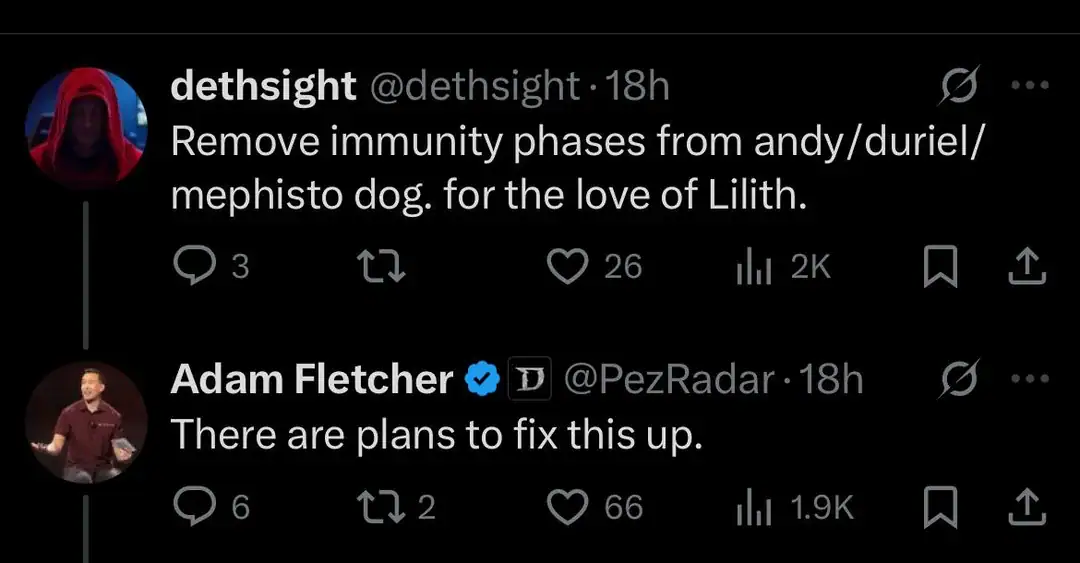This screenshot has height=563, width=1080.
Task: Open Grok icon on Adam Fletcher's tweet
Action: 958,379
